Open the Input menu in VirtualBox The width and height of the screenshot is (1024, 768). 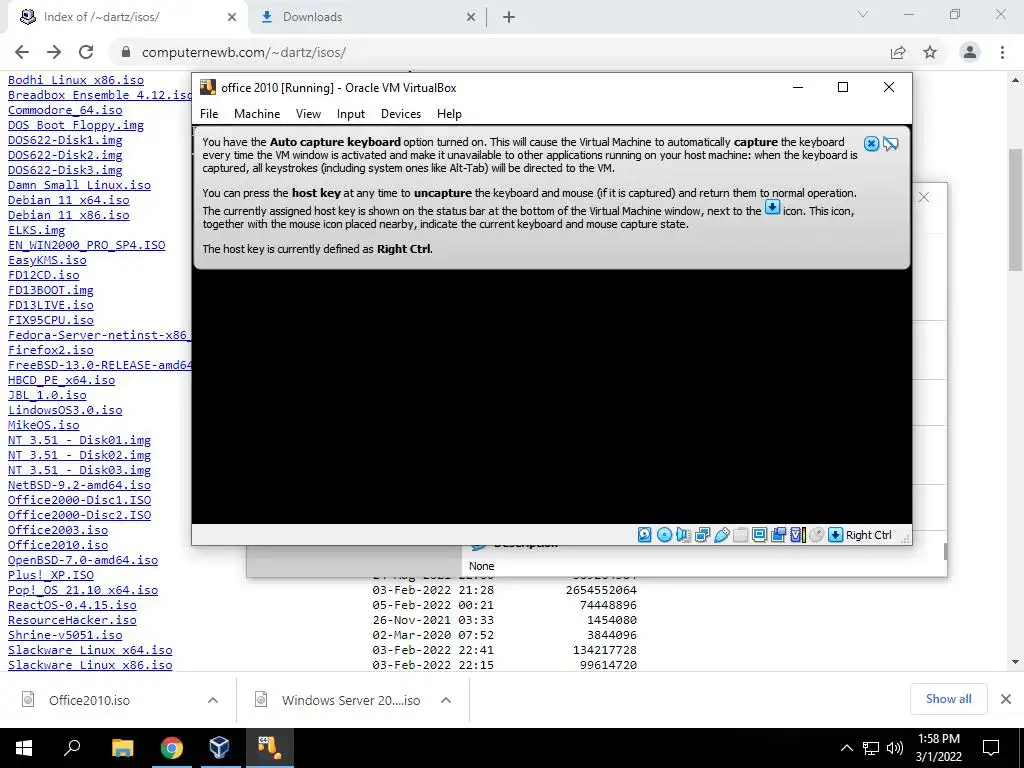(x=351, y=114)
